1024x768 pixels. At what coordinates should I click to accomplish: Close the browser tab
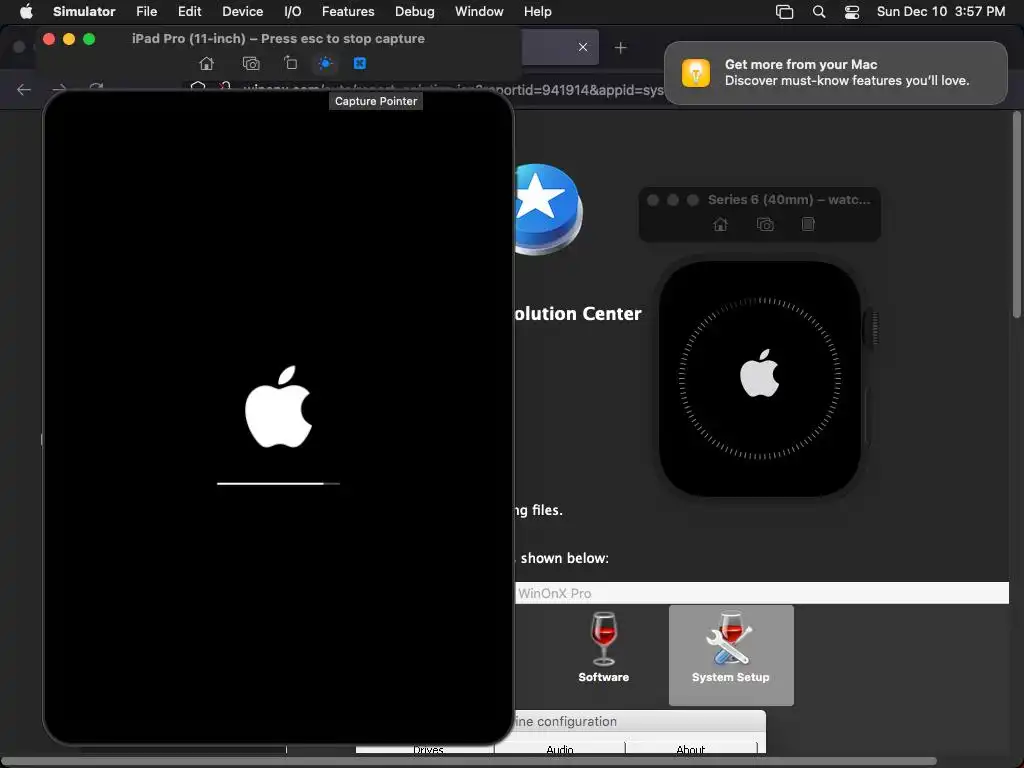click(583, 47)
